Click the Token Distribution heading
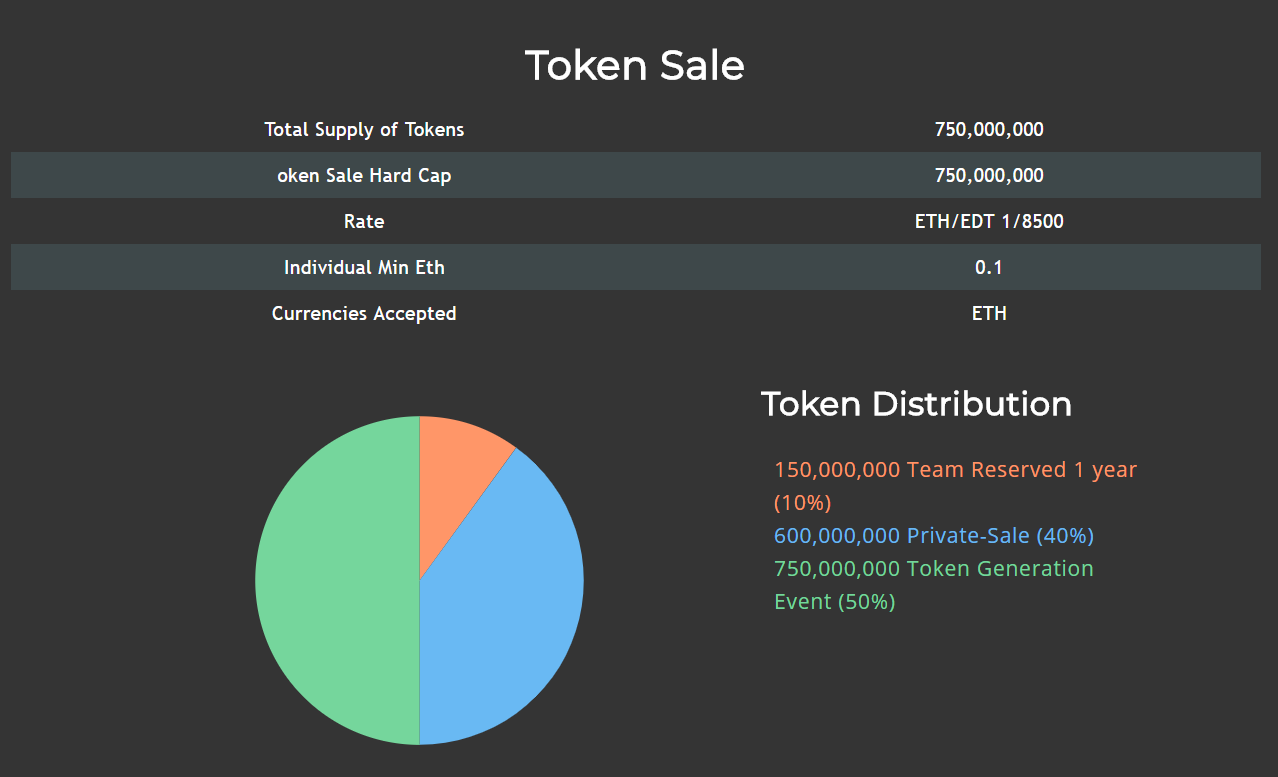Screen dimensions: 1278x777 (916, 404)
